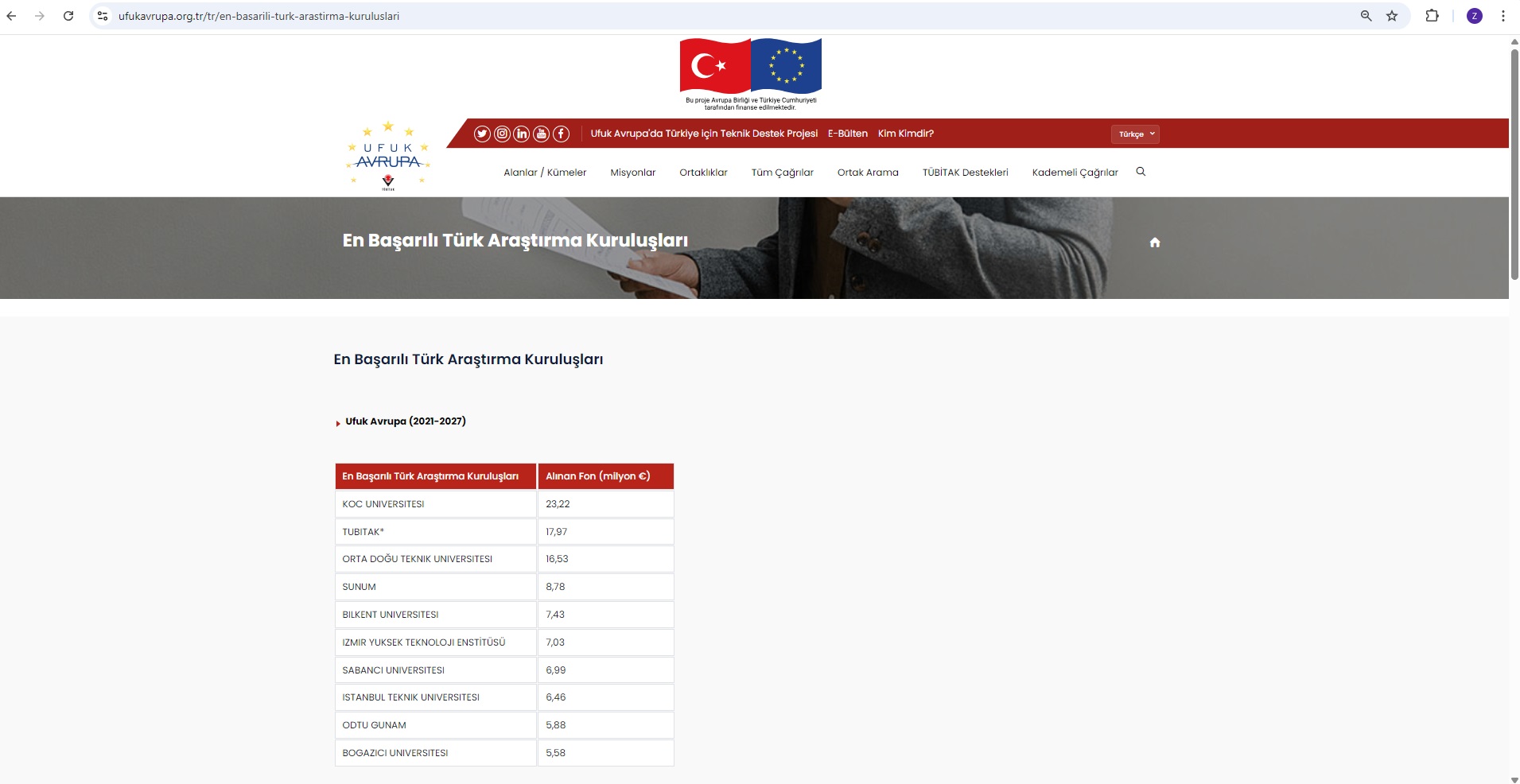Select the SABANCI UNIVERSITESI cell

(436, 670)
